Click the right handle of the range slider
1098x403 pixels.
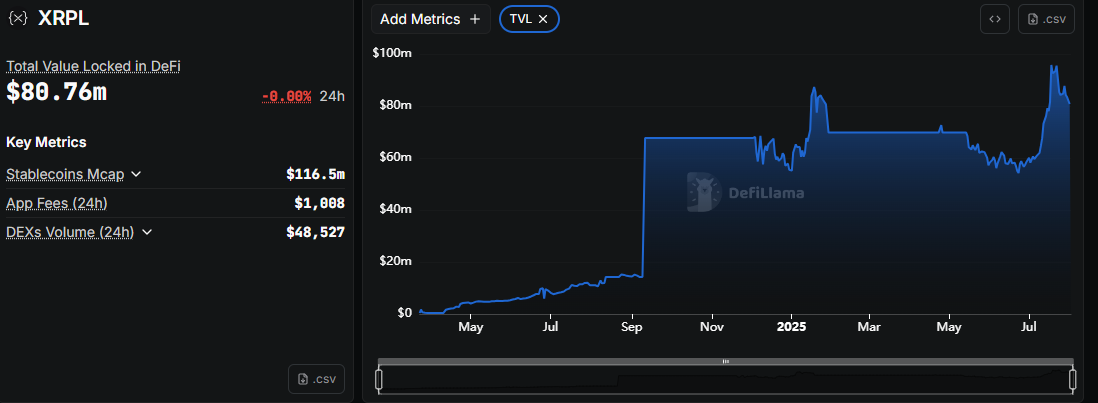[x=1073, y=379]
